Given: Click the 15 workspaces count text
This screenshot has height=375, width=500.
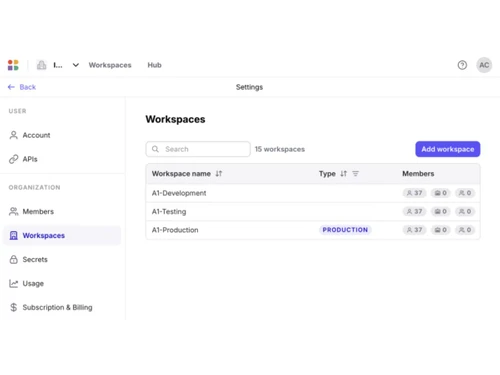Looking at the screenshot, I should tap(280, 149).
